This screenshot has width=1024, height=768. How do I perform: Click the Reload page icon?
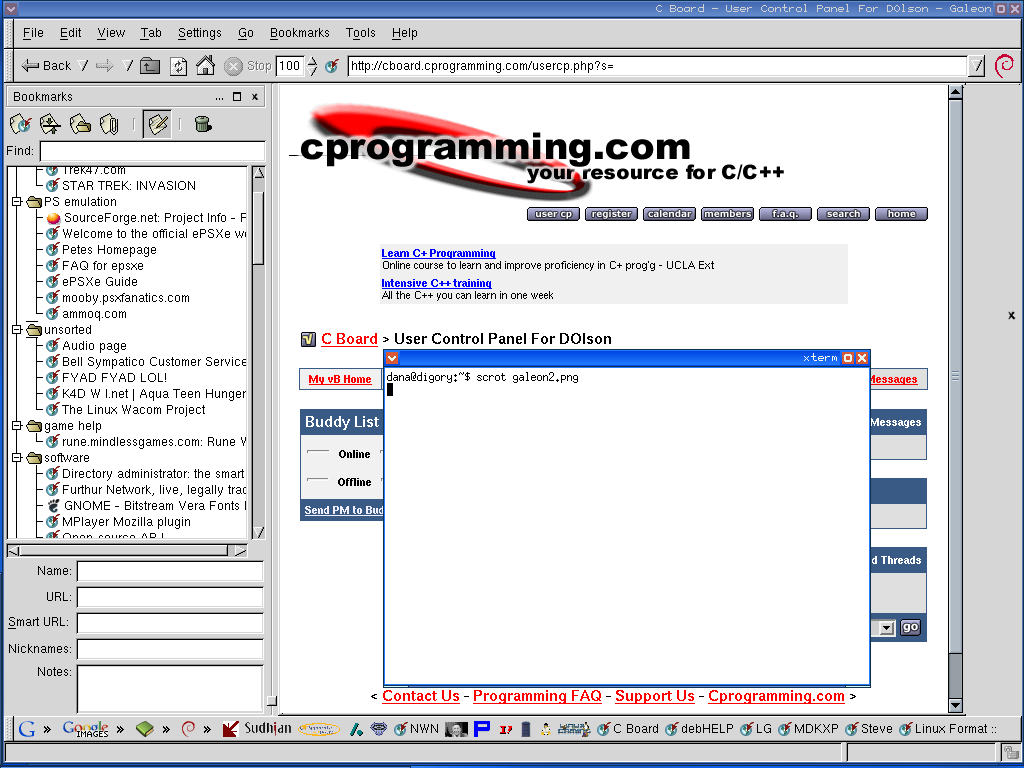coord(178,66)
